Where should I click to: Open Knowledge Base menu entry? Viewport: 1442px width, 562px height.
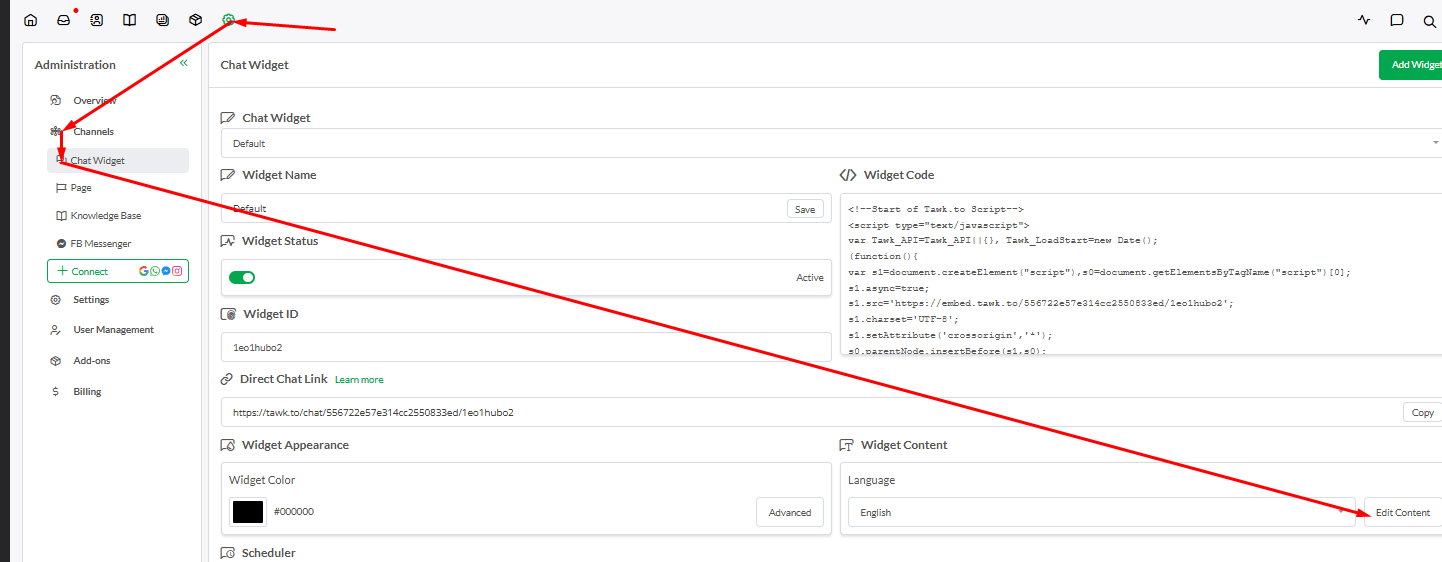106,215
